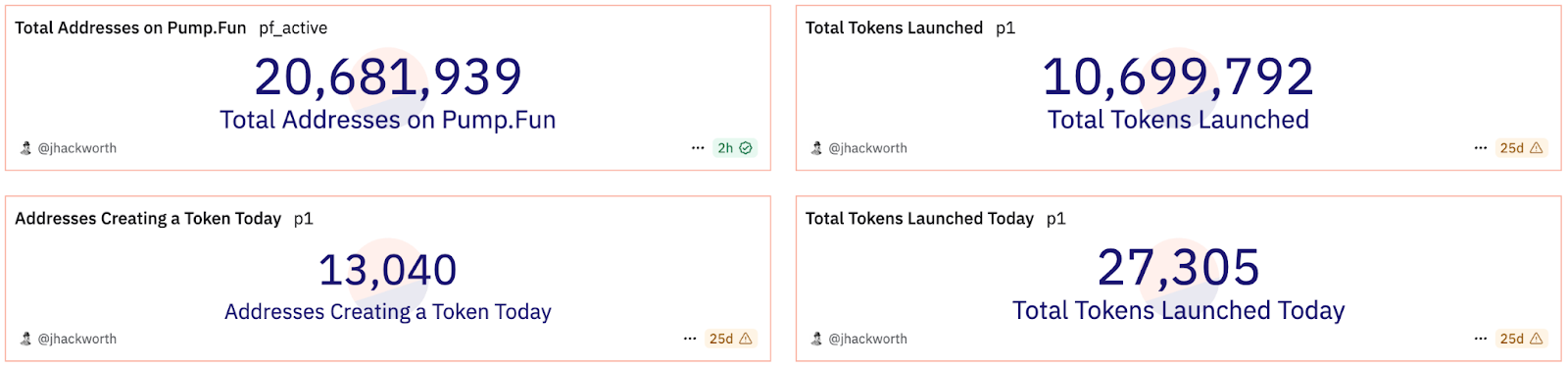Open pf_active query link
Viewport: 1568px width, 368px height.
coord(293,28)
